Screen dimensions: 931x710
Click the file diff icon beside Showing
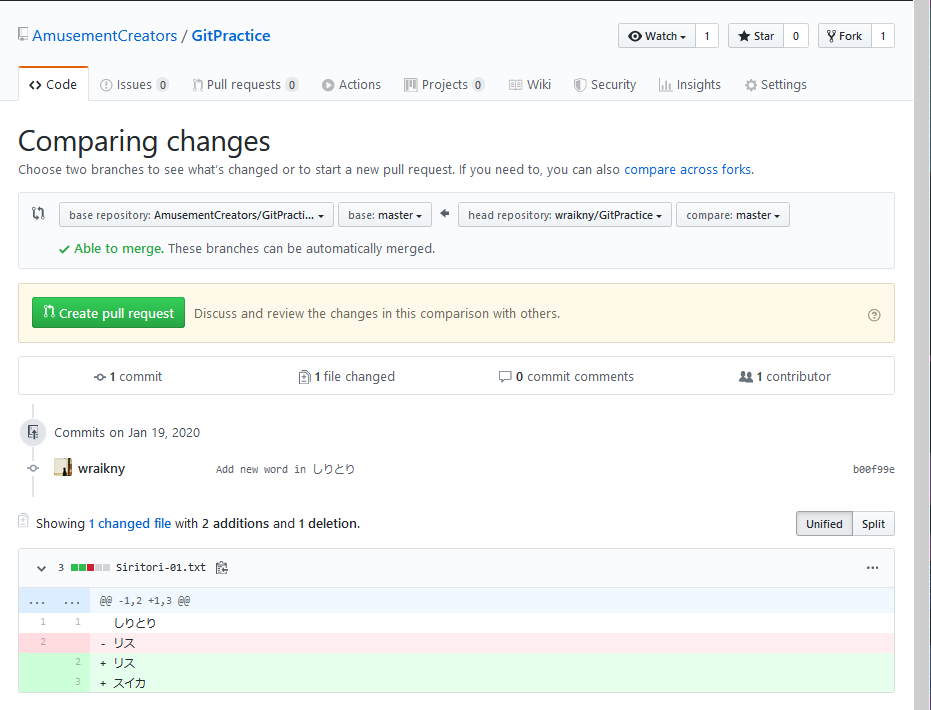[23, 521]
